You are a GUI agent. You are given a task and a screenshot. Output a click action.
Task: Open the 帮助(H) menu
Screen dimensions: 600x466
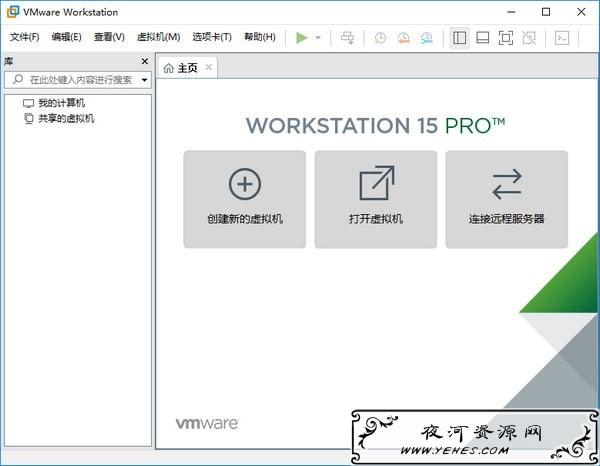coord(260,37)
